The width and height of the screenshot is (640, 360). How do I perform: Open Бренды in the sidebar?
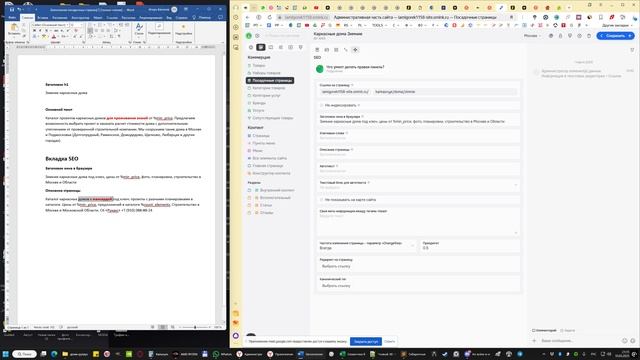[x=259, y=103]
